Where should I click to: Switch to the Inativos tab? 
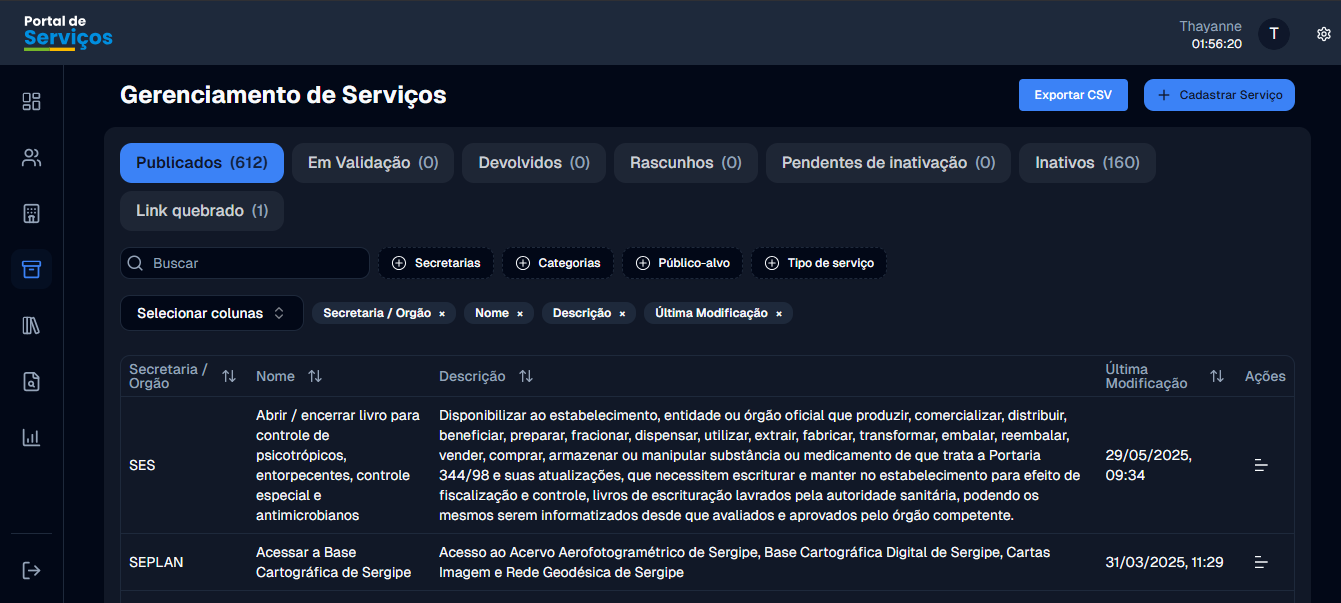(x=1086, y=162)
